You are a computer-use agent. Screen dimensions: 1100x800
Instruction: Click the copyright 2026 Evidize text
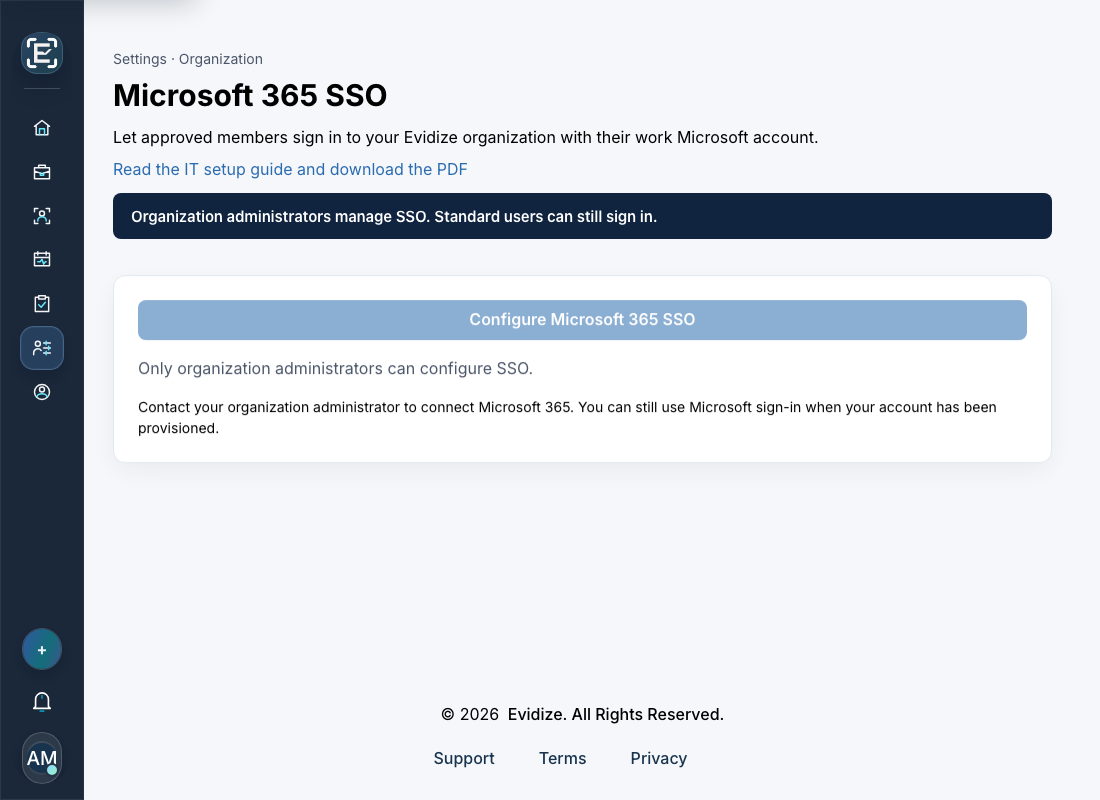pos(582,714)
